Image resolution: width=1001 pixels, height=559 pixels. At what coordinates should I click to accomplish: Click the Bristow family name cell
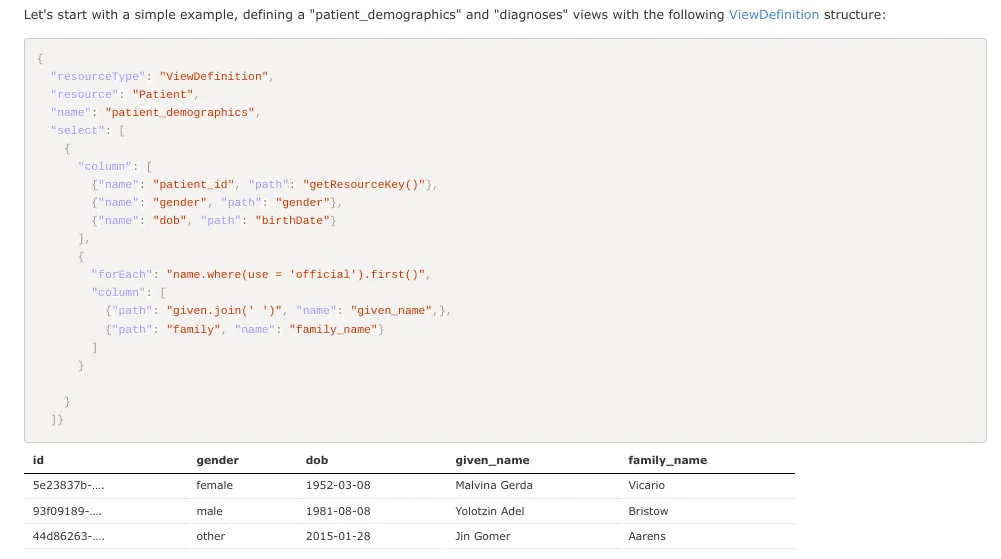pyautogui.click(x=648, y=511)
